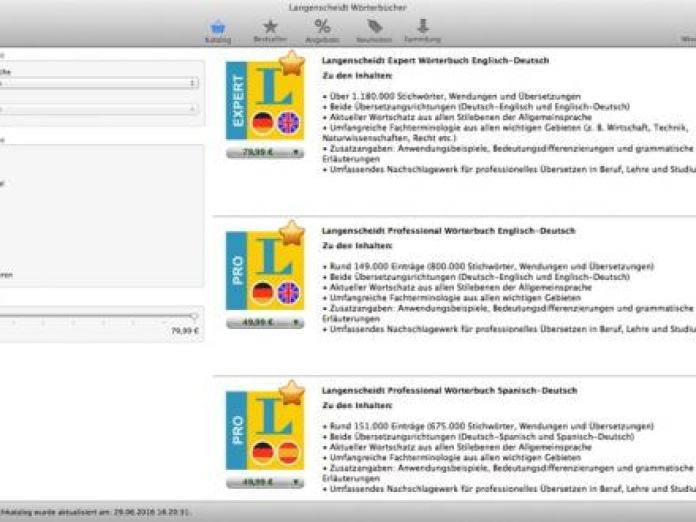
Task: Click the category list box in sidebar
Action: tap(102, 216)
